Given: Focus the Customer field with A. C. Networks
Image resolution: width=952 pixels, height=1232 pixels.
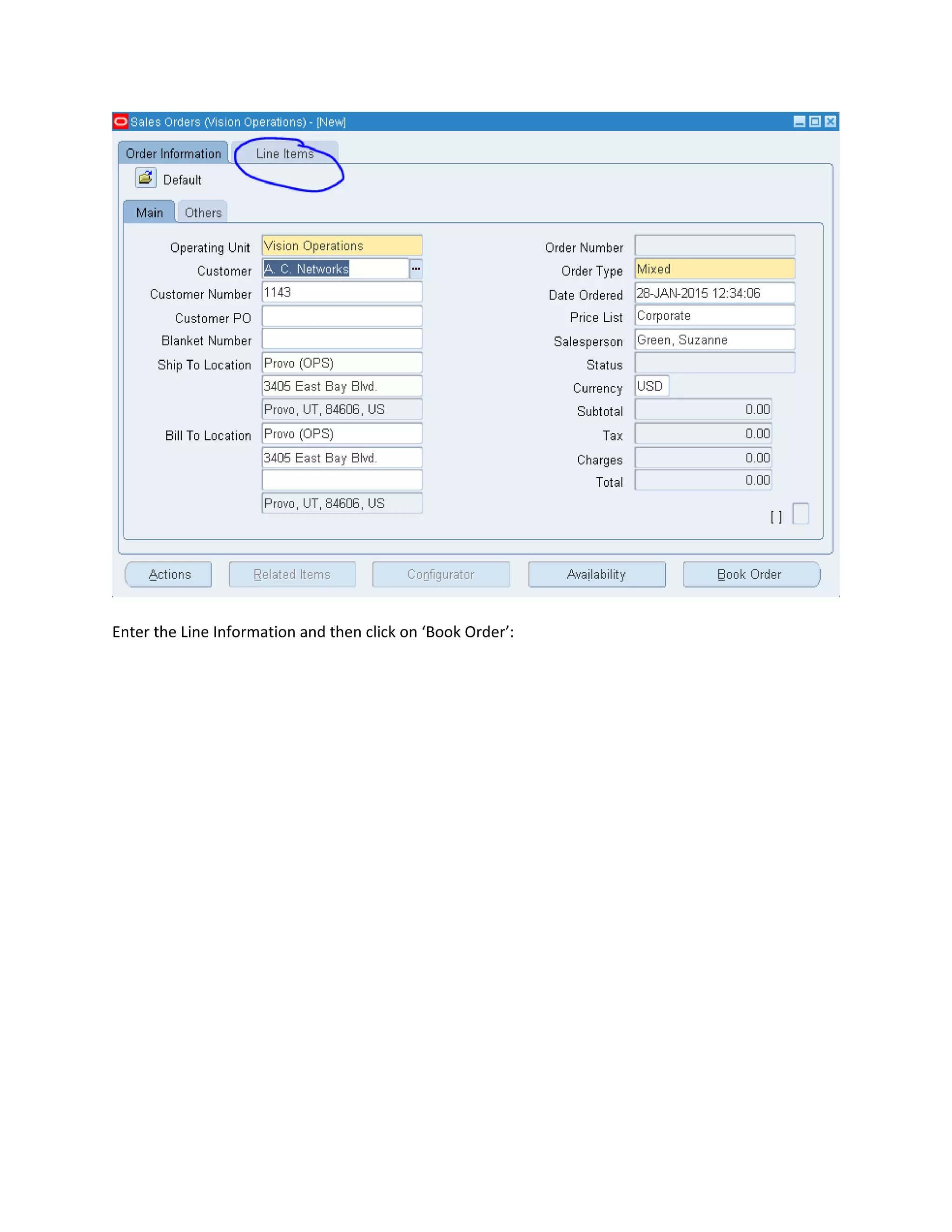Looking at the screenshot, I should 336,269.
